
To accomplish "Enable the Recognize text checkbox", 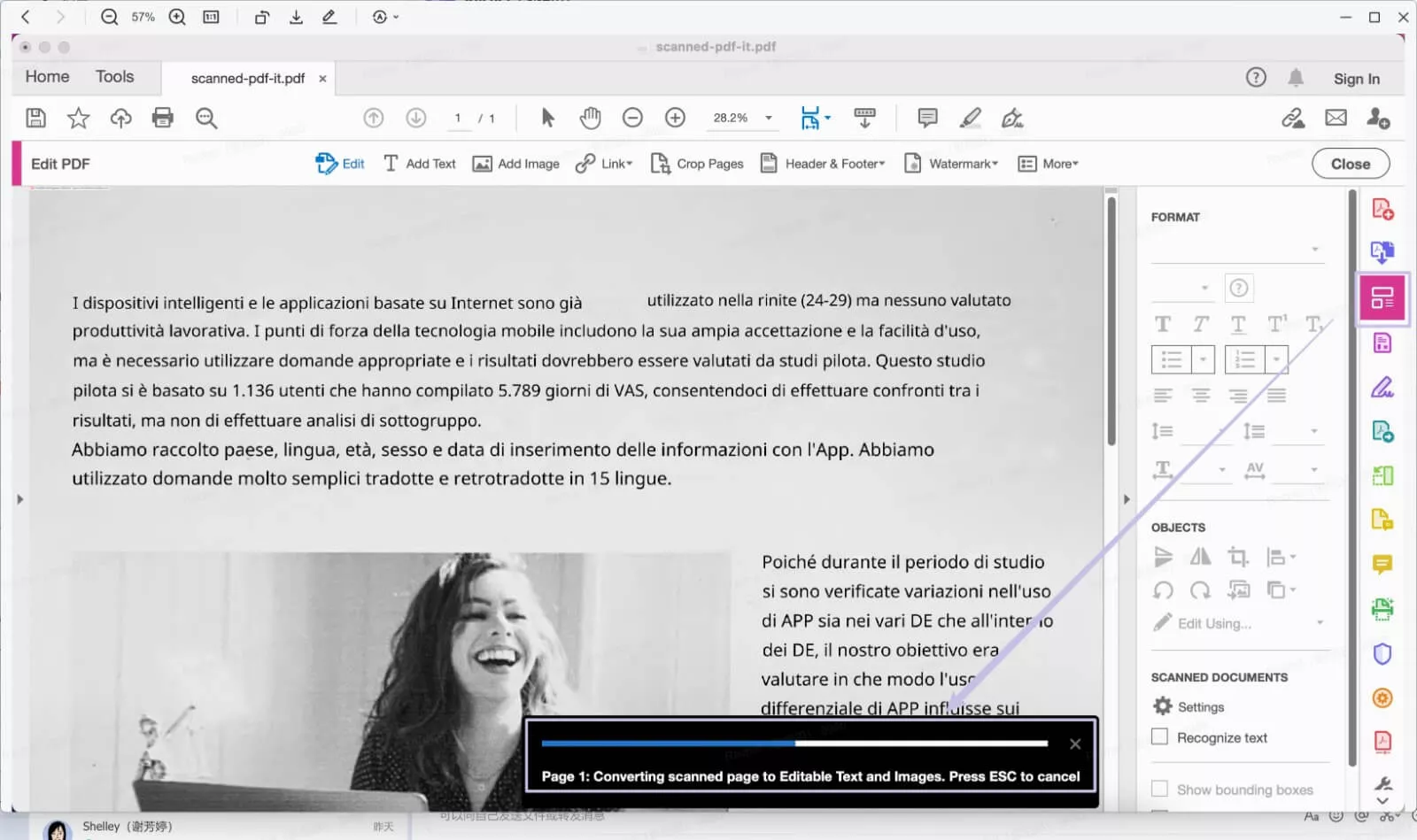I will [x=1160, y=736].
